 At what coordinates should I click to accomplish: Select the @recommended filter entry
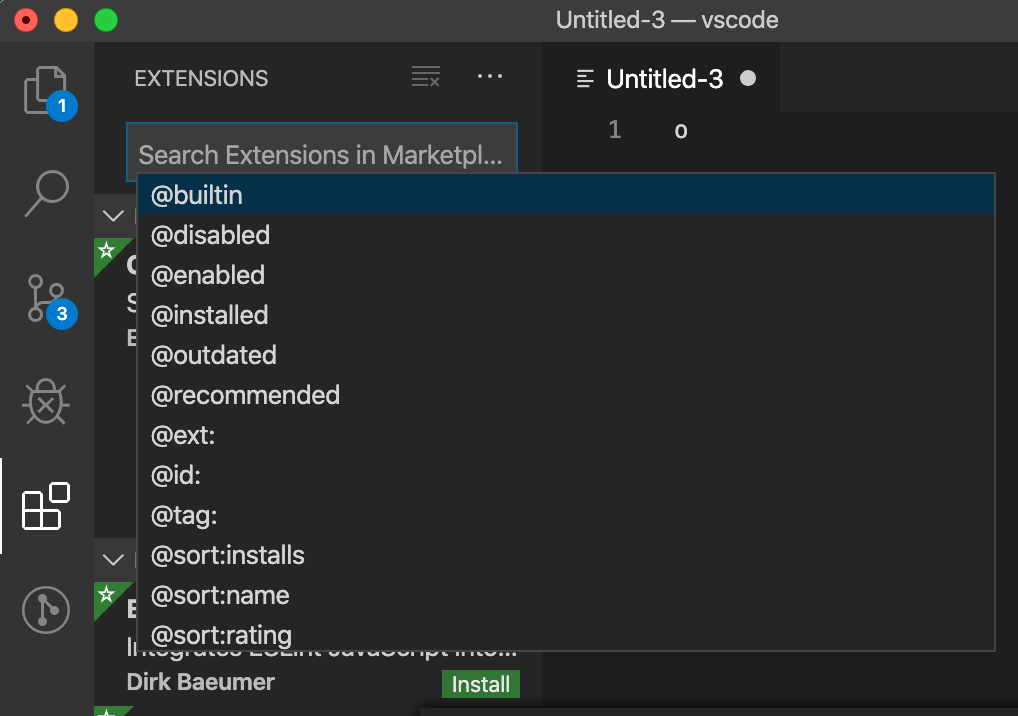click(x=245, y=395)
